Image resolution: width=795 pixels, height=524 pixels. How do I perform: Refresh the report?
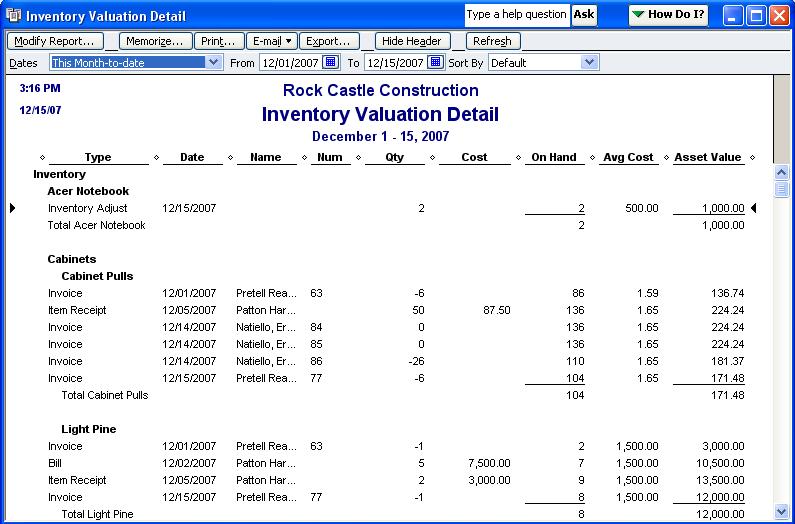coord(492,41)
